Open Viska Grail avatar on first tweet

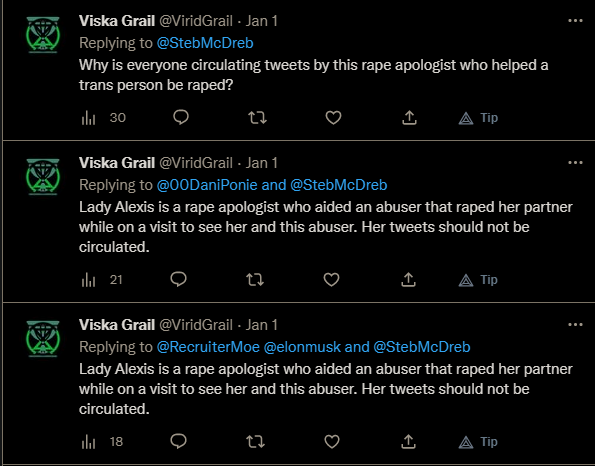(x=43, y=35)
